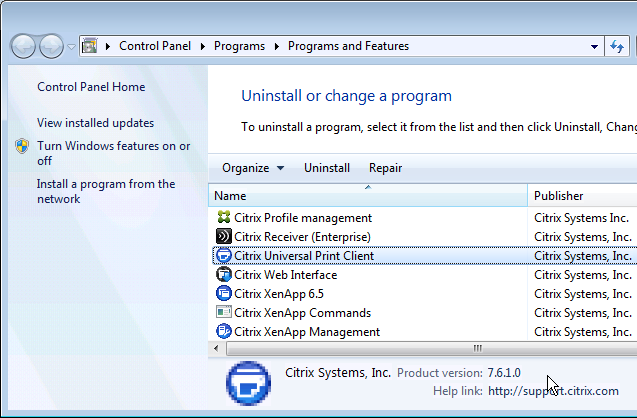Select Citrix Receiver (Enterprise) entry

click(x=302, y=237)
